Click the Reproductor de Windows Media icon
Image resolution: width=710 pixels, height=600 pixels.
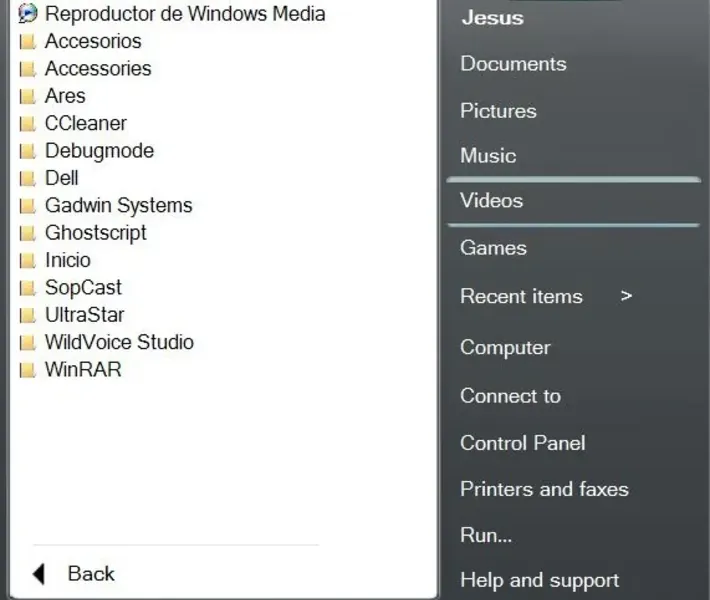(x=27, y=14)
